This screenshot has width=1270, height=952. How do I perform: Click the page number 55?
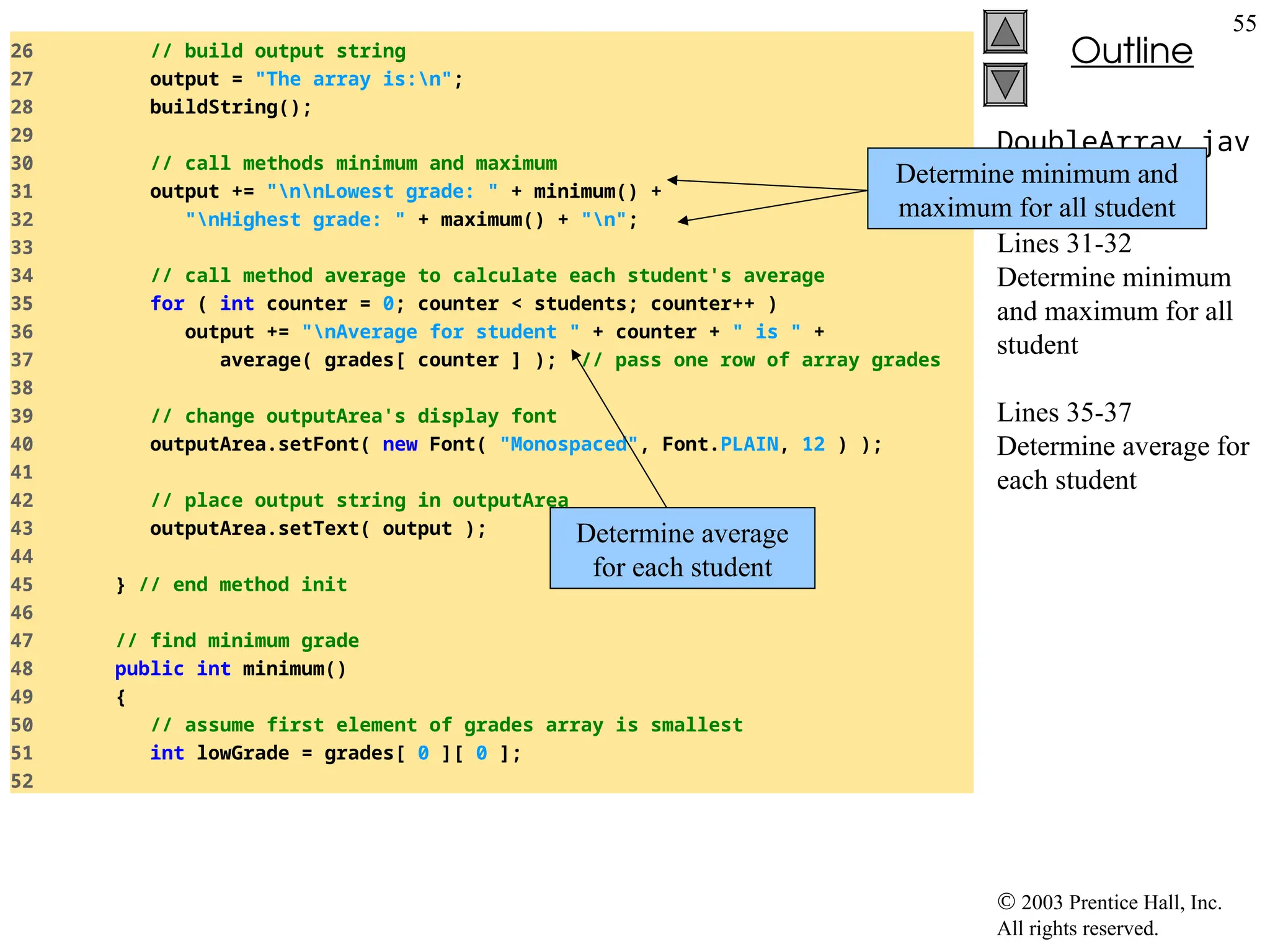coord(1244,24)
